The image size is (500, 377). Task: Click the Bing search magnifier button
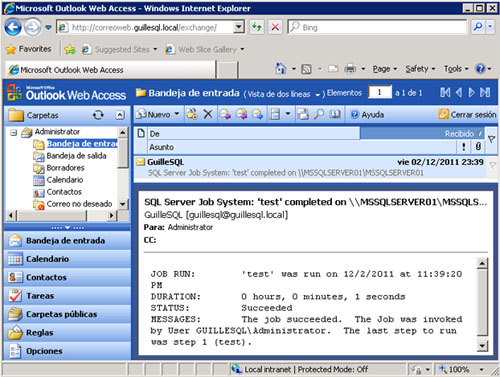click(478, 27)
